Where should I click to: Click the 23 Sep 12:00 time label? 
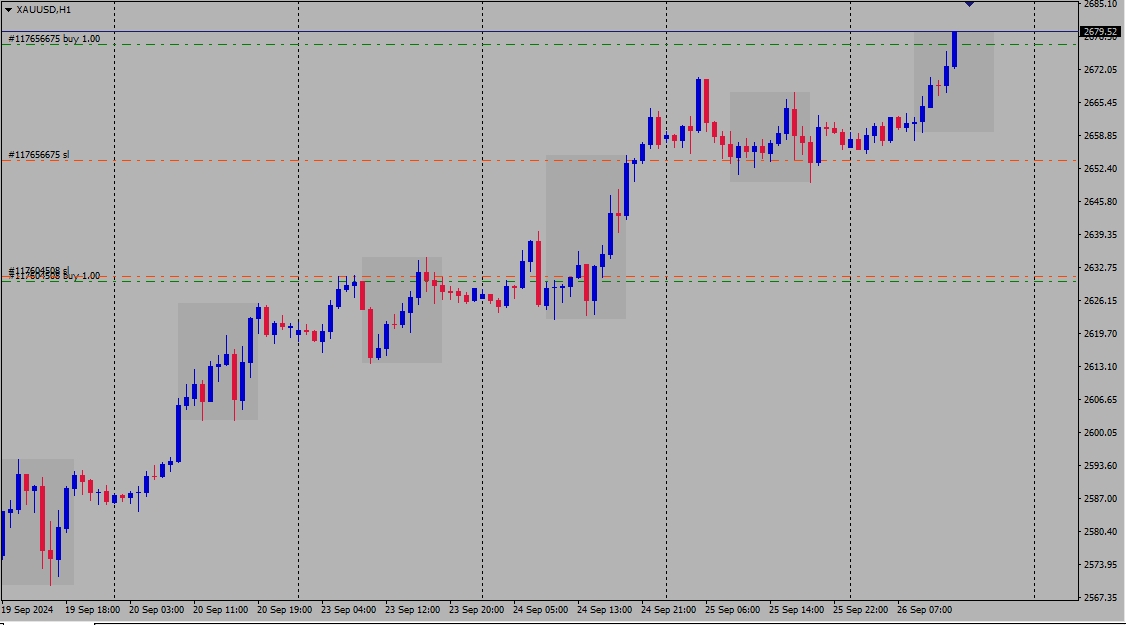412,610
